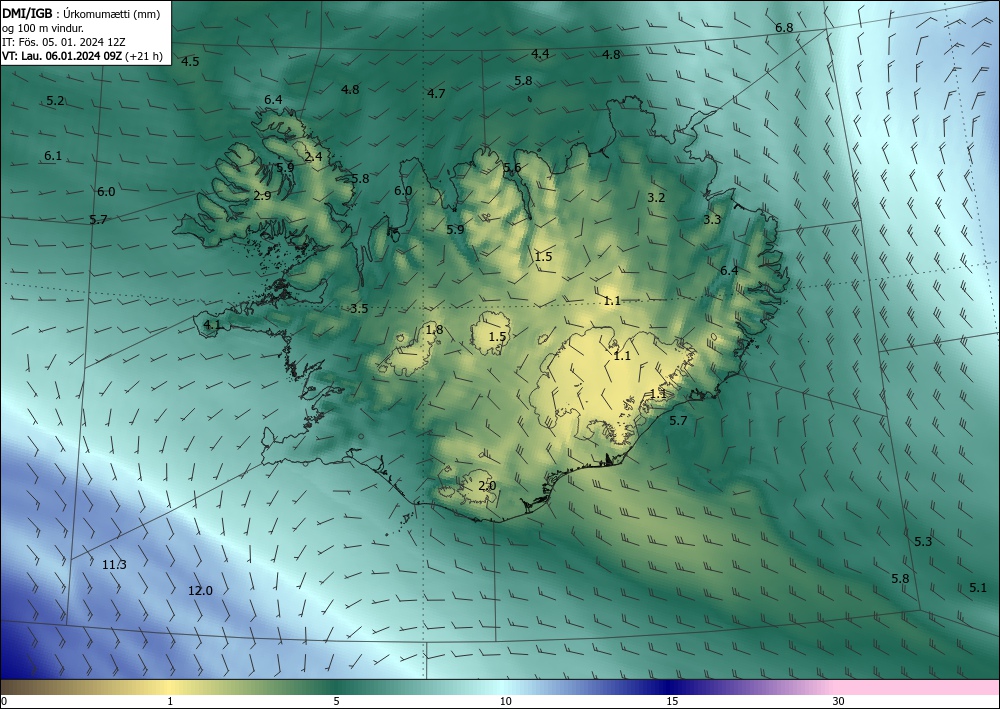The width and height of the screenshot is (1000, 709).
Task: Click the 11.3 value over the ocean
Action: point(114,564)
